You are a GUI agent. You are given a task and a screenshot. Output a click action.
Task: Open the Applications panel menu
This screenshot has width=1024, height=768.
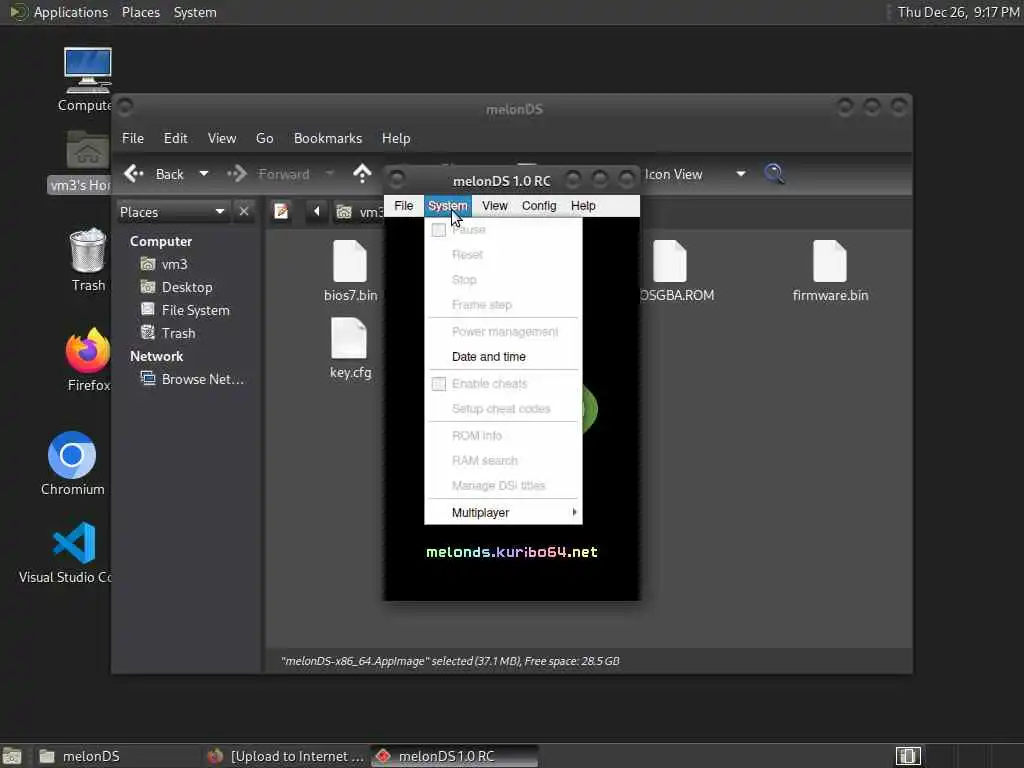pyautogui.click(x=59, y=12)
